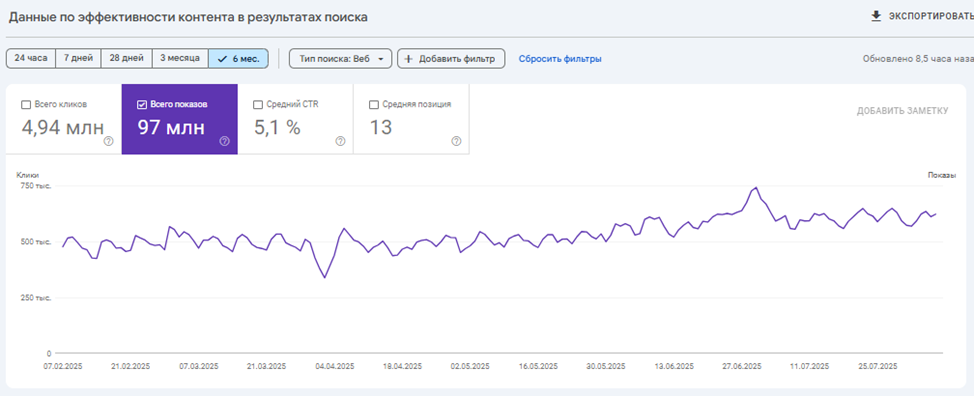The width and height of the screenshot is (974, 396).
Task: Click the plus icon in Добавить фильтр
Action: pos(408,59)
